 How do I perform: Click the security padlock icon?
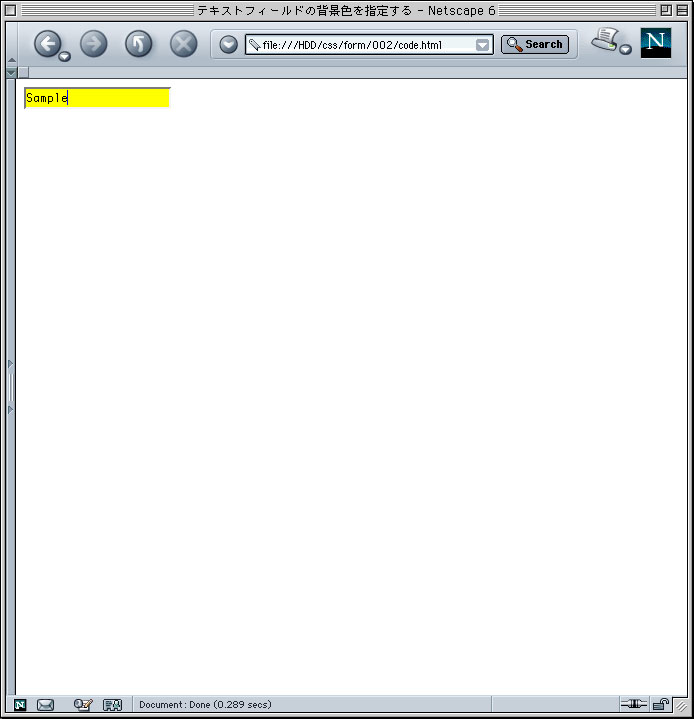coord(661,704)
